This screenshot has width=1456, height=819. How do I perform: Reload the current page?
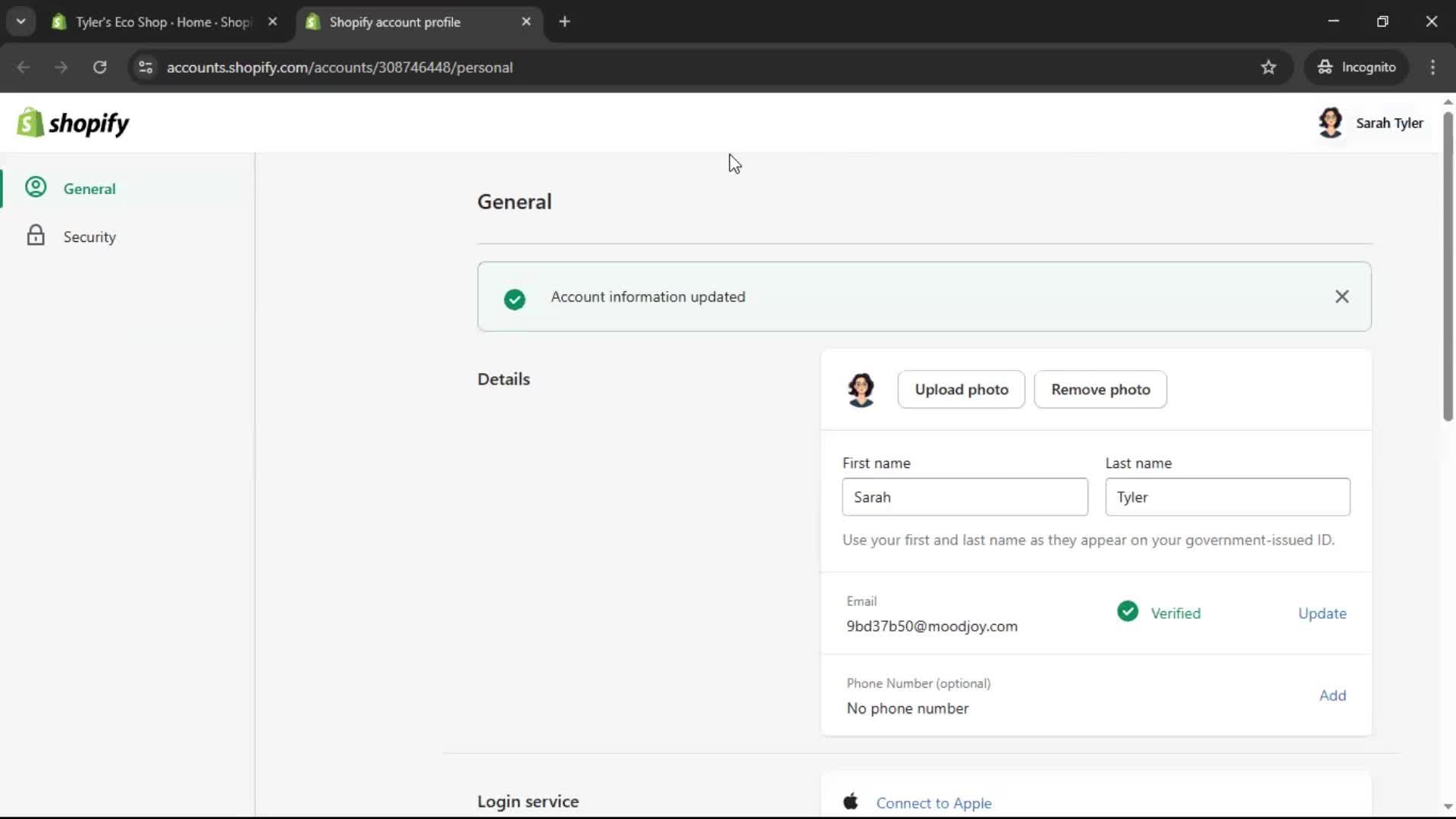point(99,67)
